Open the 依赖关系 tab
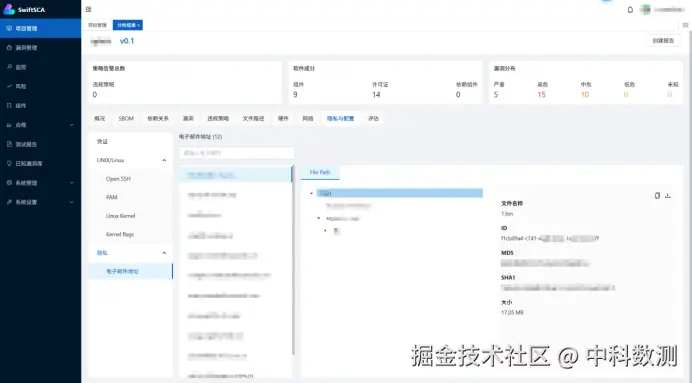The height and width of the screenshot is (383, 692). point(158,118)
